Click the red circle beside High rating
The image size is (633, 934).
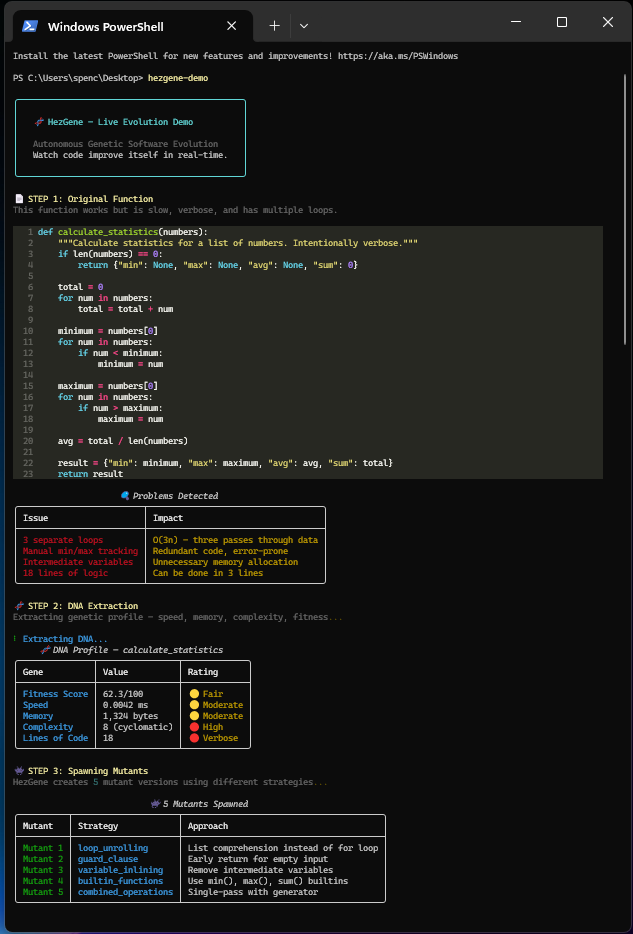tap(194, 727)
